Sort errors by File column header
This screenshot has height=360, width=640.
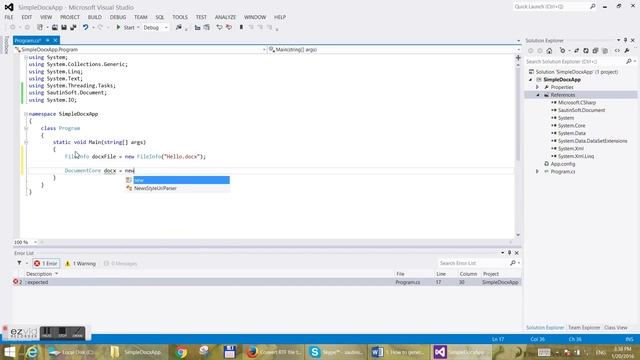tap(400, 274)
